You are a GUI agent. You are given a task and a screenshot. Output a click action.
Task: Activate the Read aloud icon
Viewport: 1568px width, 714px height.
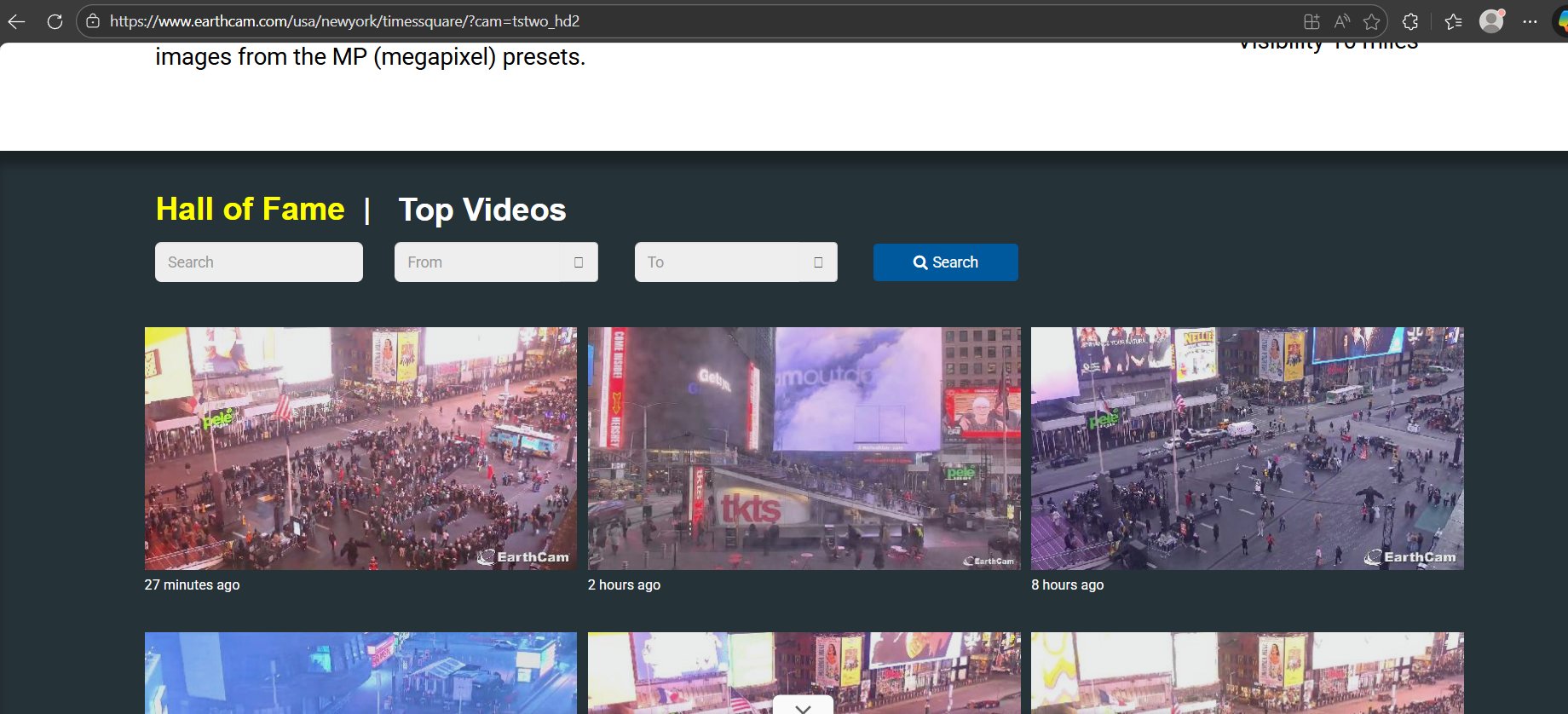1342,22
